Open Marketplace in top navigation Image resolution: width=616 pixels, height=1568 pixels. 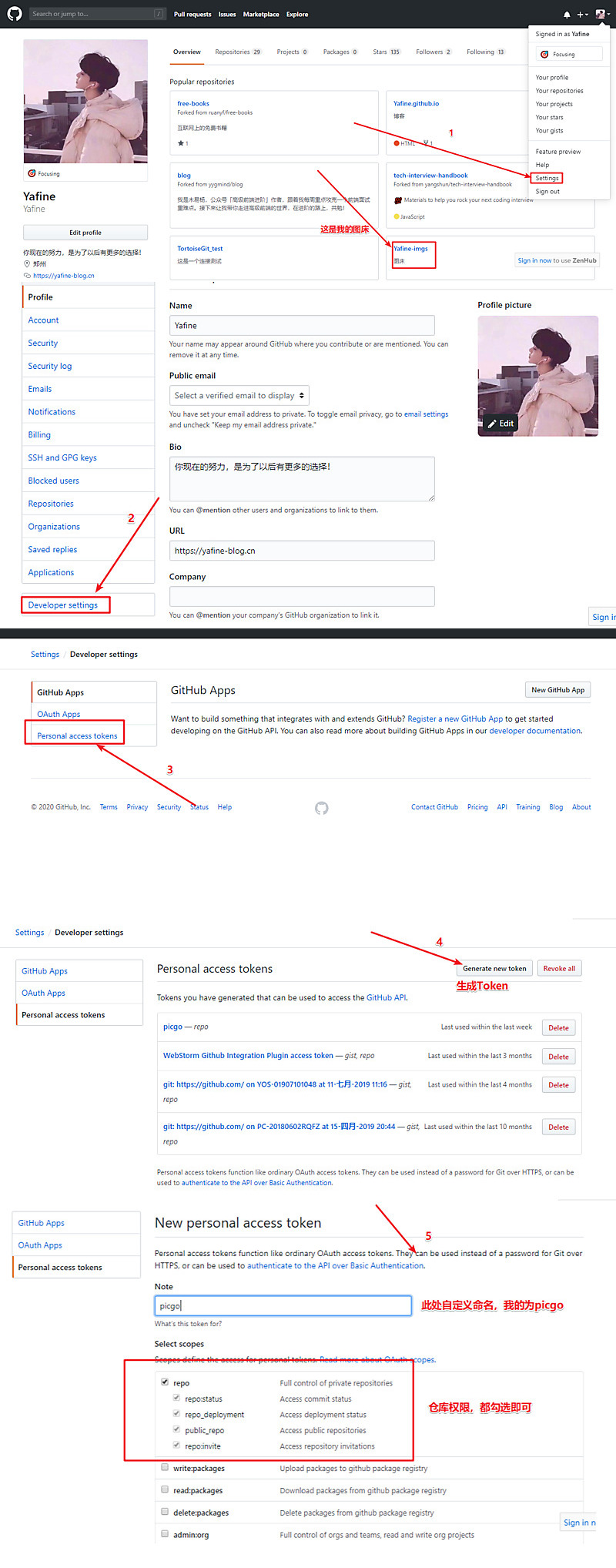261,15
